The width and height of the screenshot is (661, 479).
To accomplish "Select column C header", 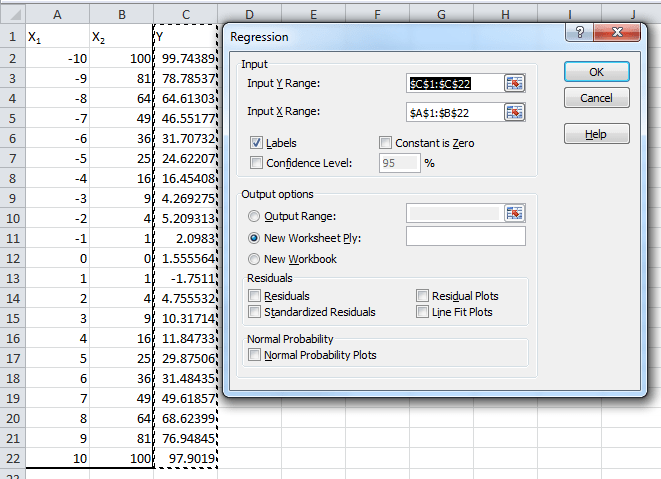I will click(x=185, y=15).
